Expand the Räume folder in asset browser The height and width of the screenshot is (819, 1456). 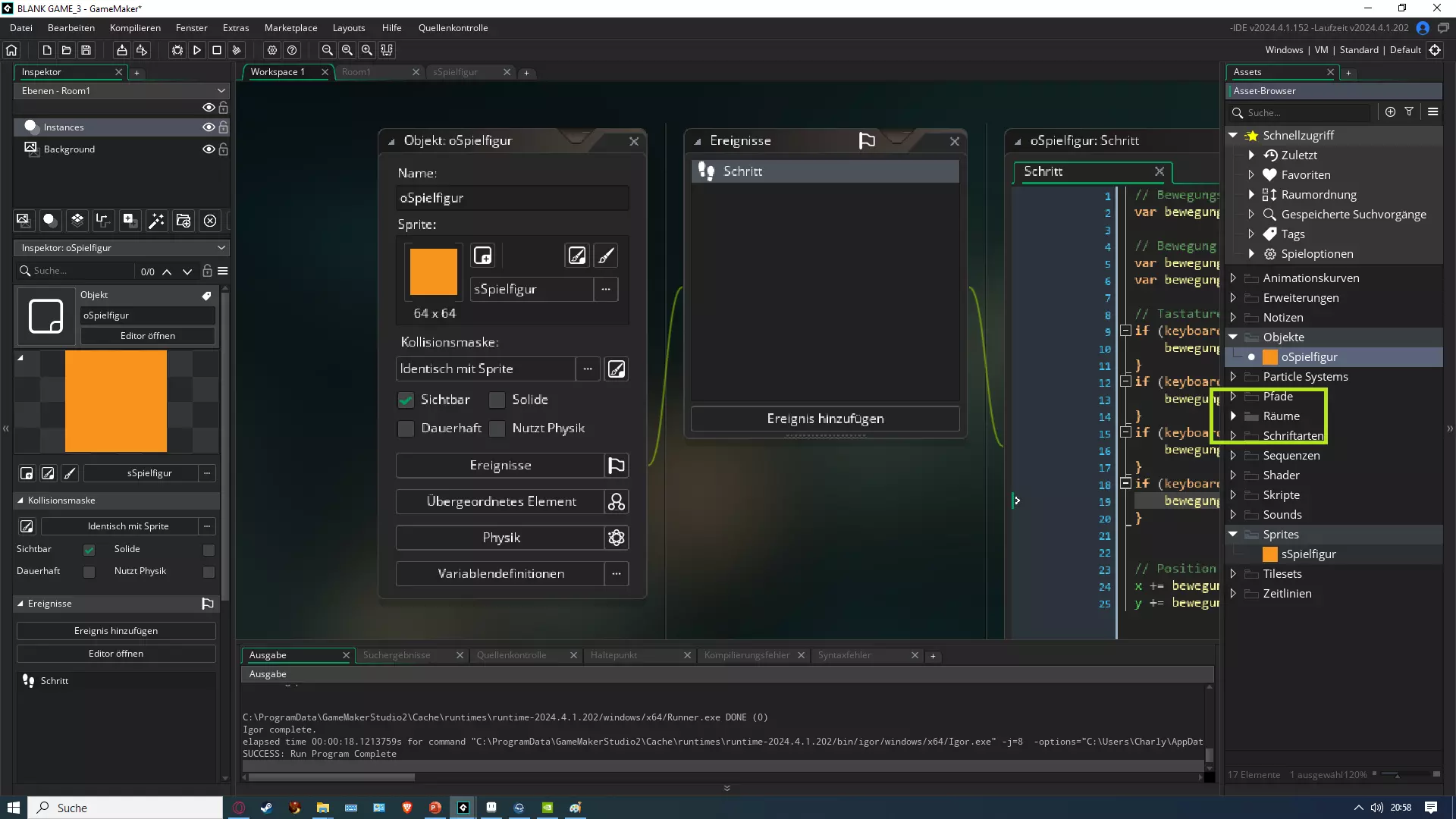(1233, 416)
